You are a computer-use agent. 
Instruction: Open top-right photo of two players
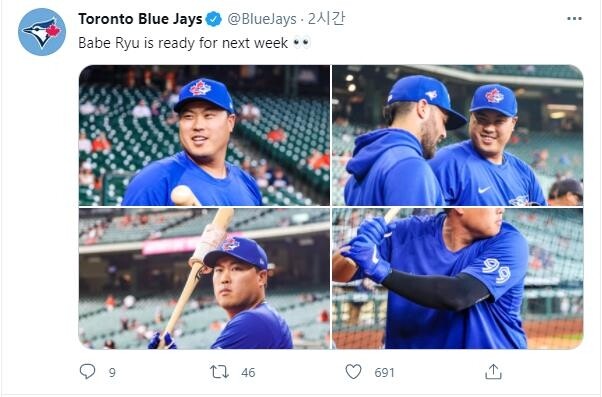point(458,135)
